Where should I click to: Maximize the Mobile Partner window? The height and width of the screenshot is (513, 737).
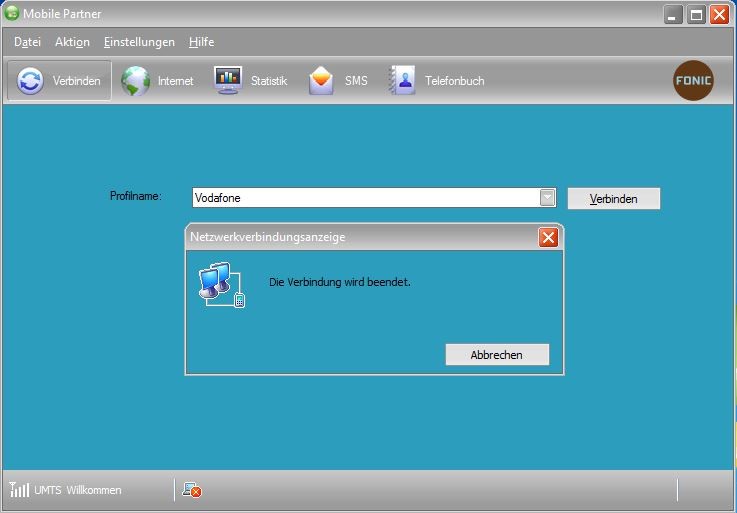point(696,15)
